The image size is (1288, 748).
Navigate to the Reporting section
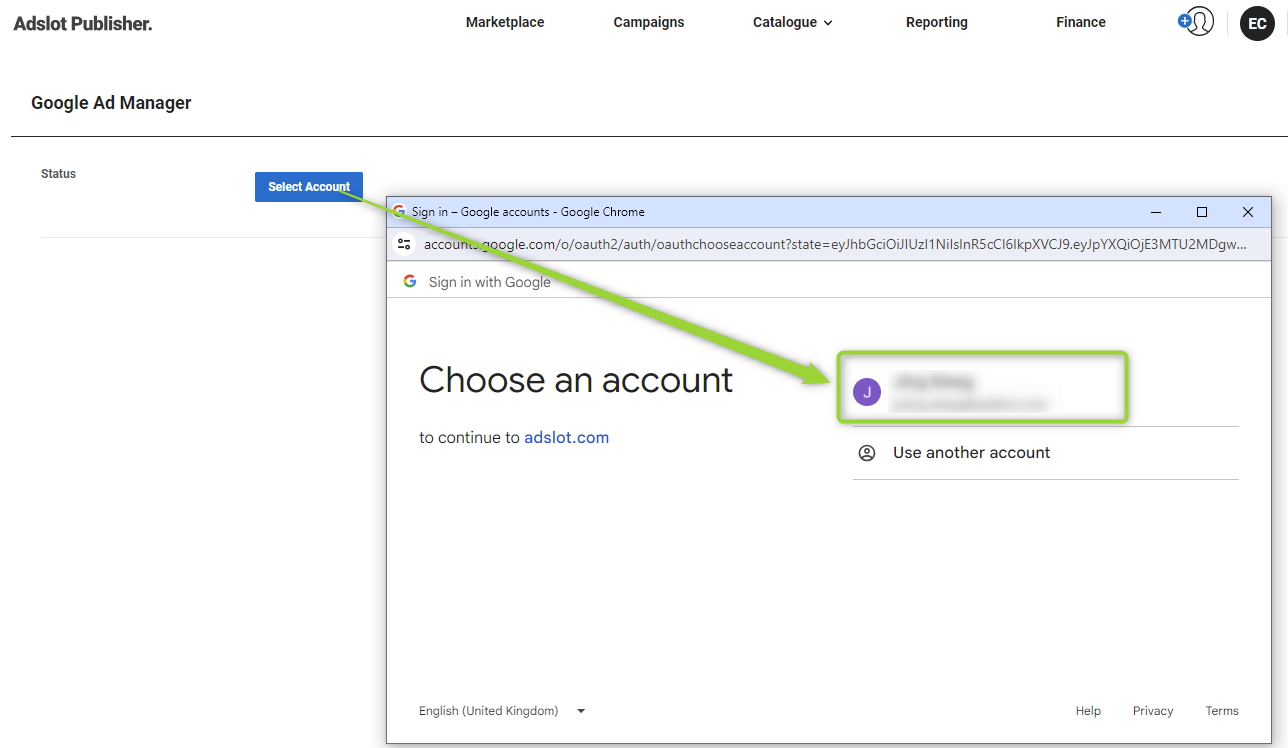936,22
